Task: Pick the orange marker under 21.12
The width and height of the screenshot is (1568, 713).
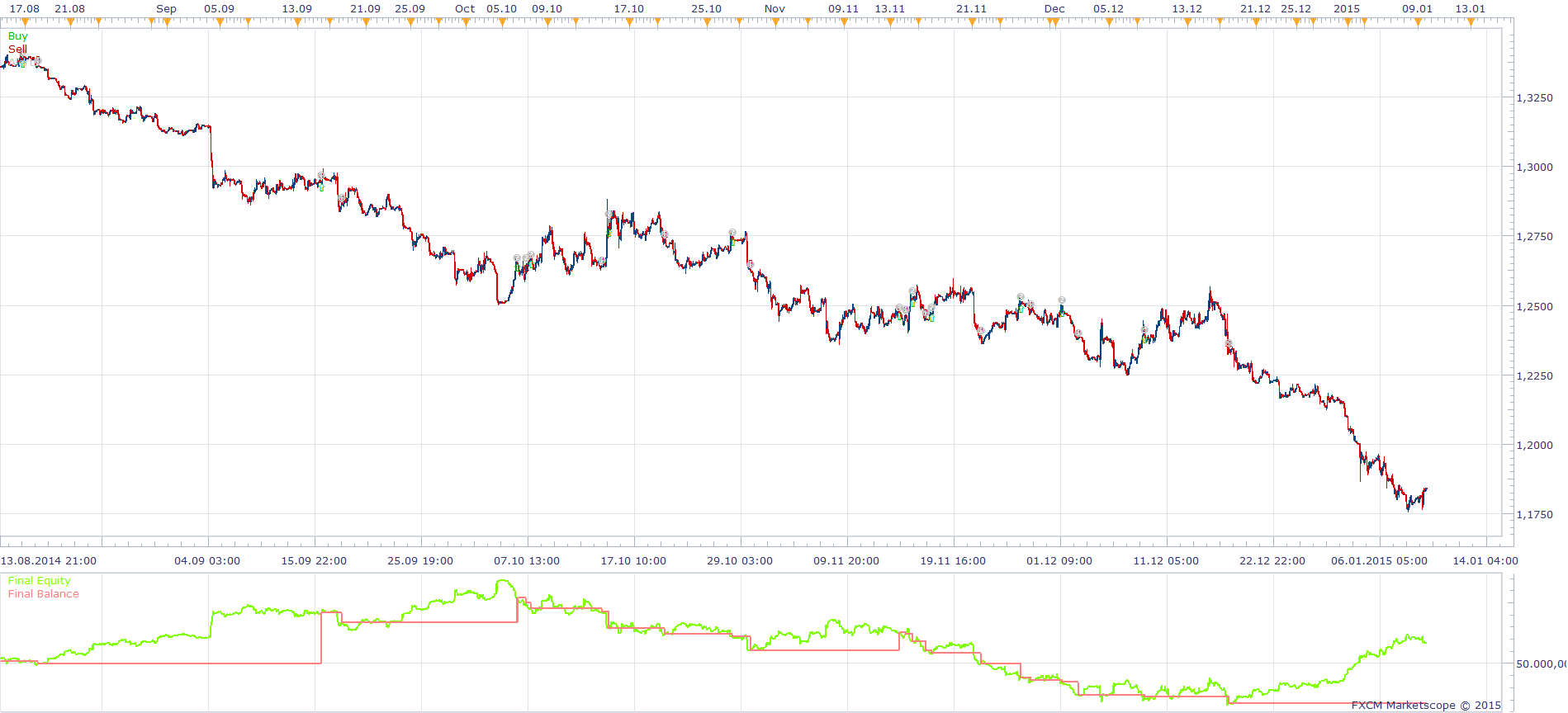Action: pos(1256,22)
